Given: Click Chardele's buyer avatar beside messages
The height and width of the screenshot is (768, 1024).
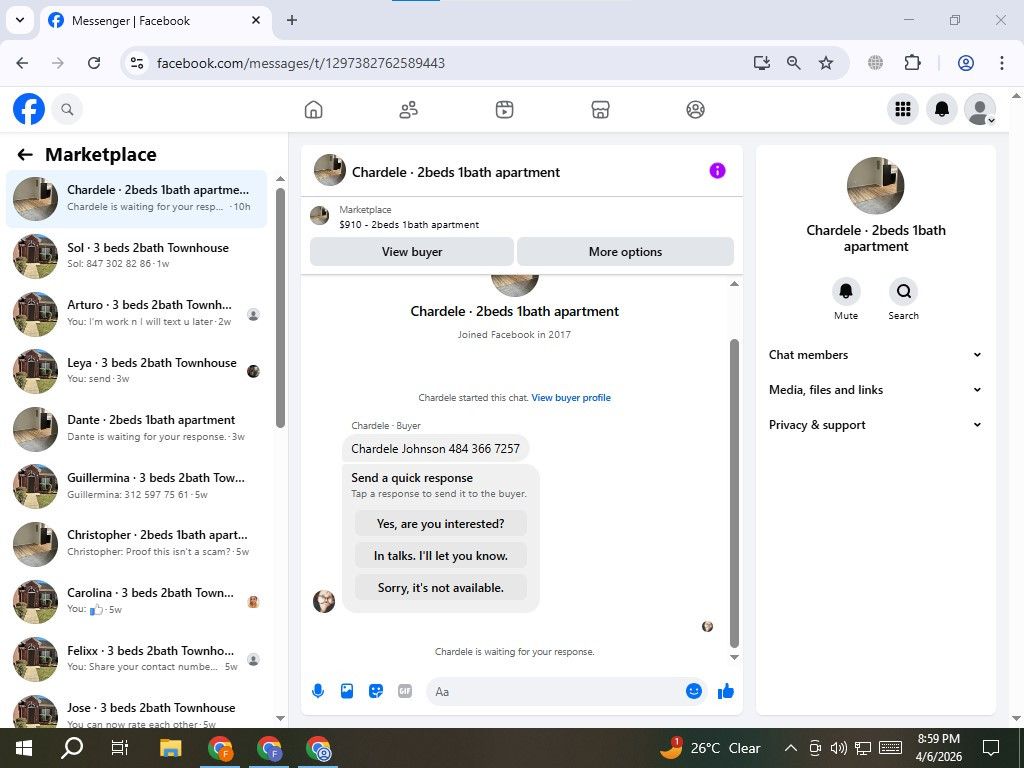Looking at the screenshot, I should click(324, 601).
